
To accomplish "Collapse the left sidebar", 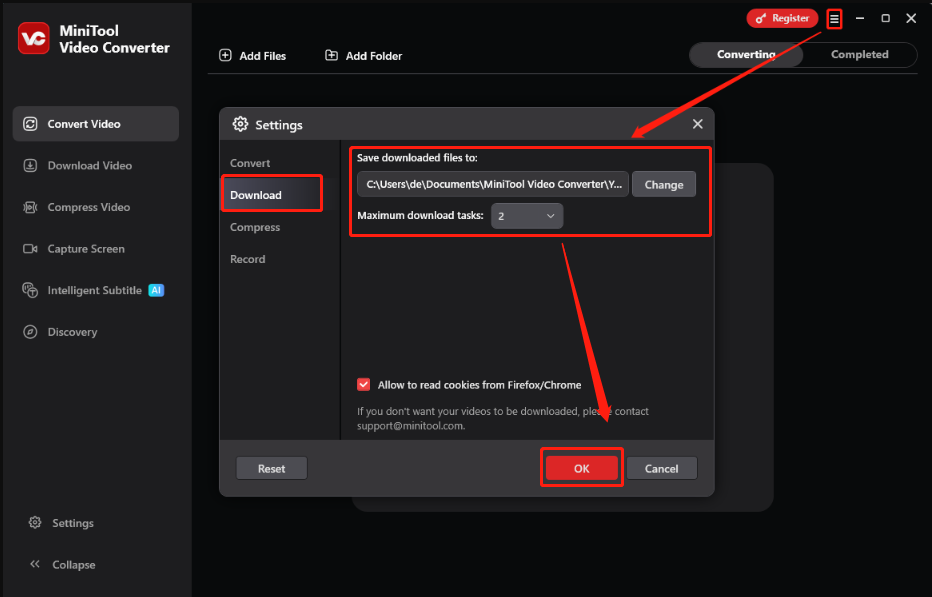I will pyautogui.click(x=62, y=564).
